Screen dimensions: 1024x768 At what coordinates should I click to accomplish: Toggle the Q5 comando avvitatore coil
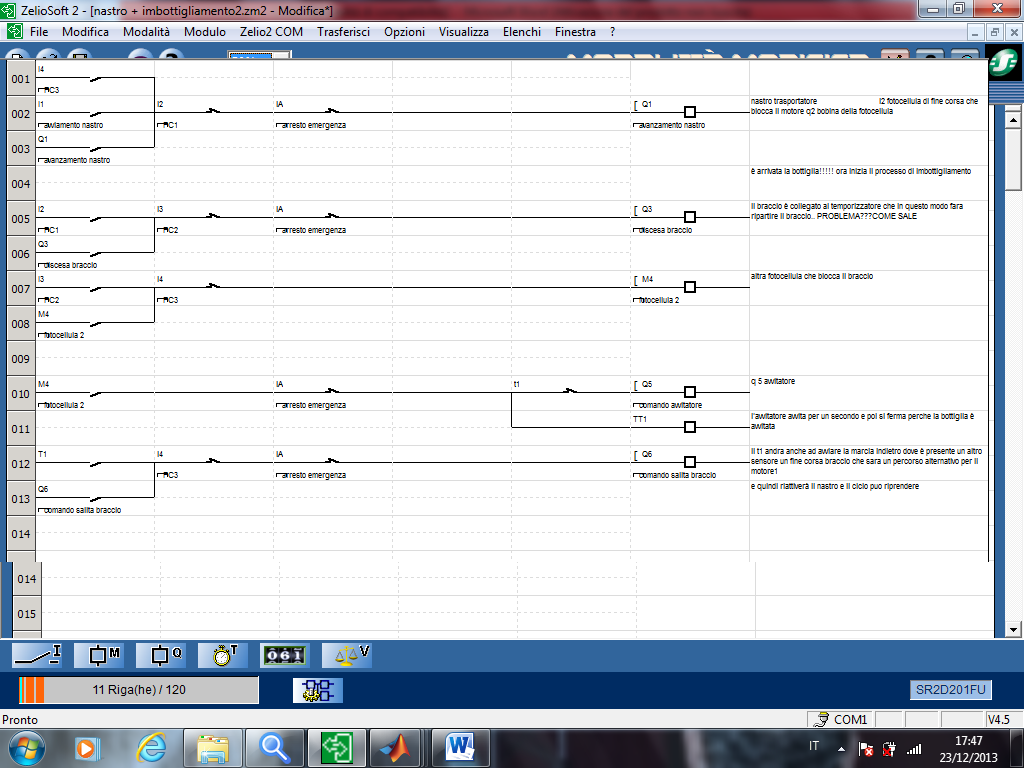pyautogui.click(x=689, y=392)
